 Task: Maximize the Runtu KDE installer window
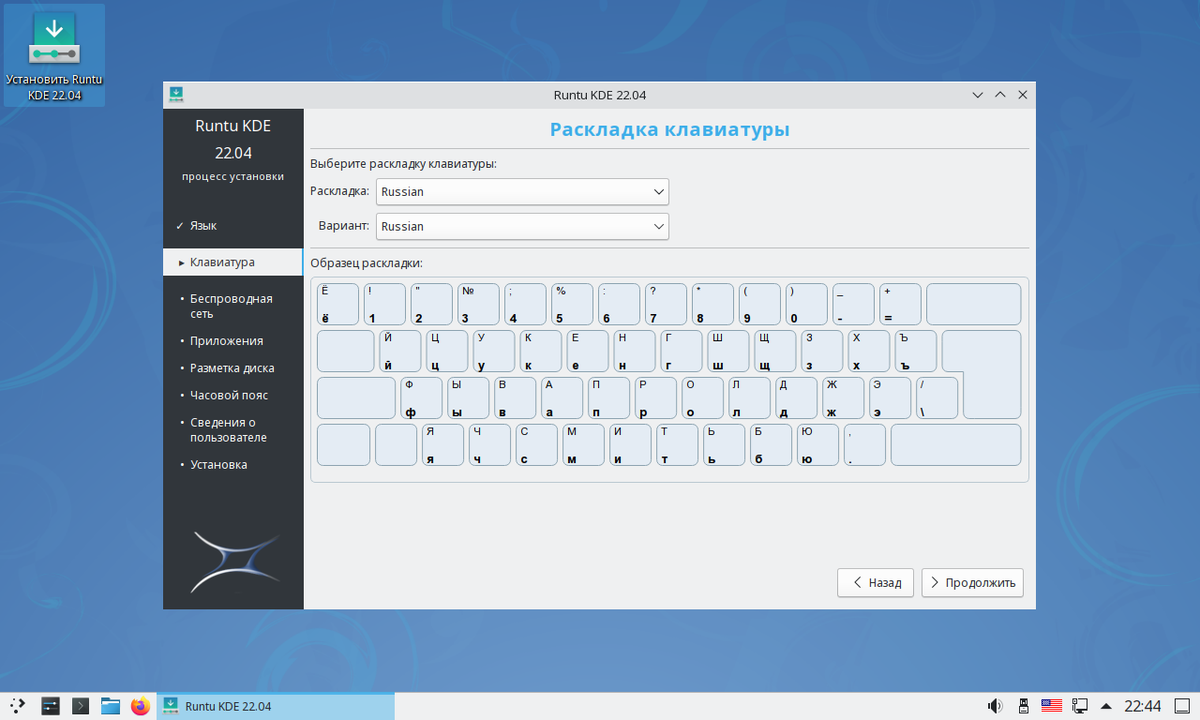1000,95
